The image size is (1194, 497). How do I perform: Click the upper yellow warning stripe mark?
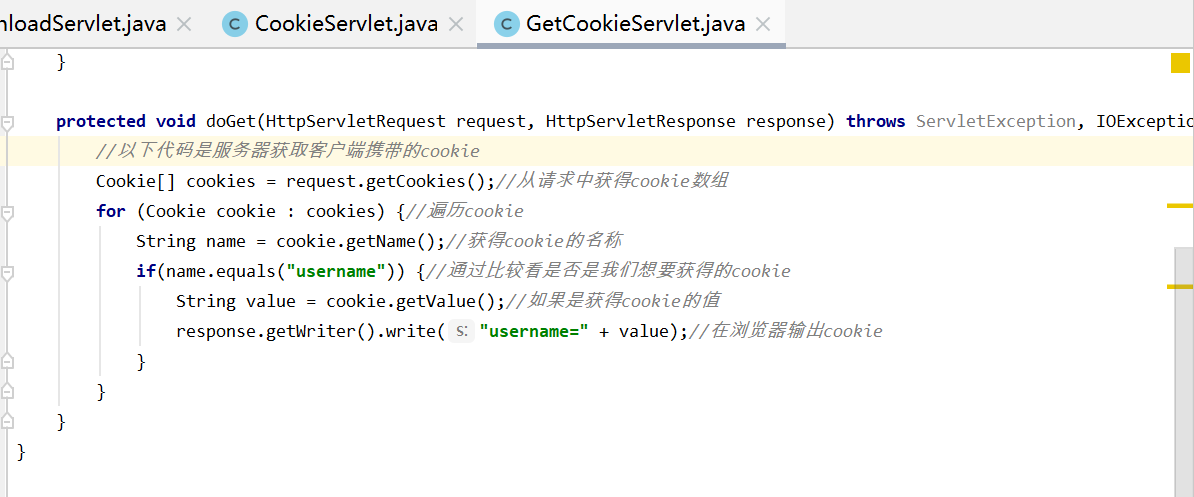pyautogui.click(x=1180, y=205)
